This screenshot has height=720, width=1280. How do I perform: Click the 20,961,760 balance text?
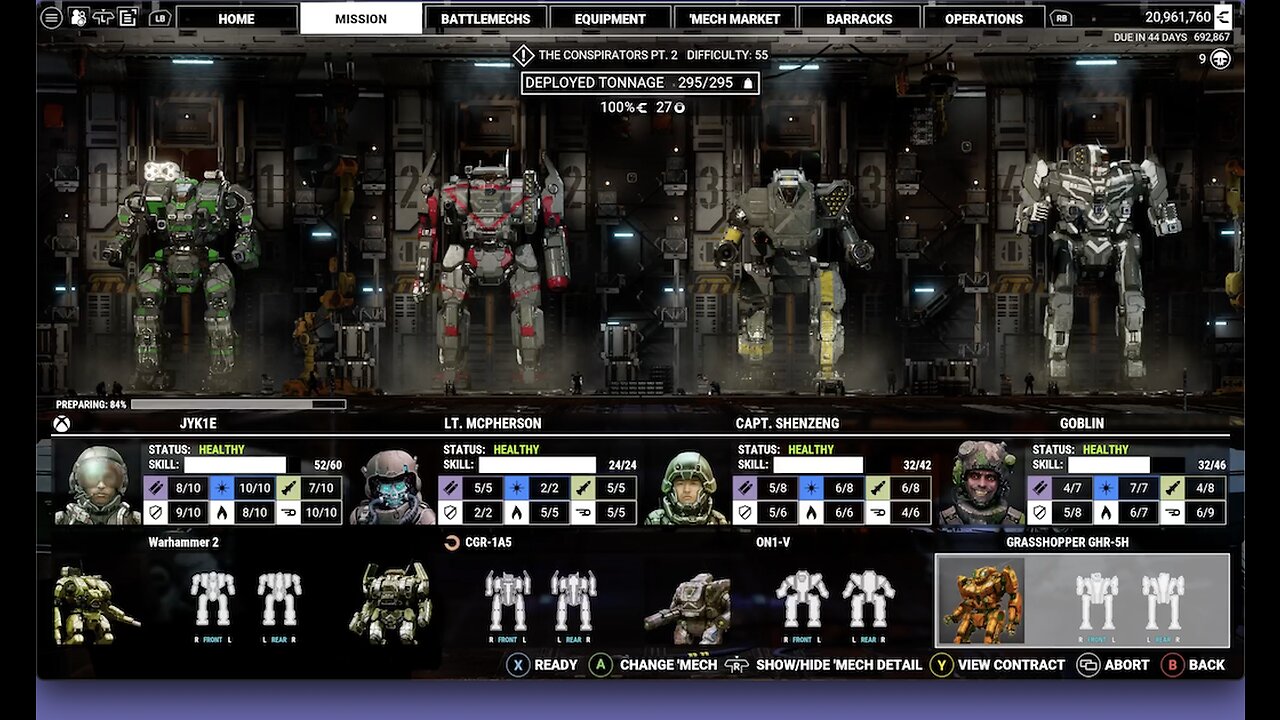click(1178, 16)
